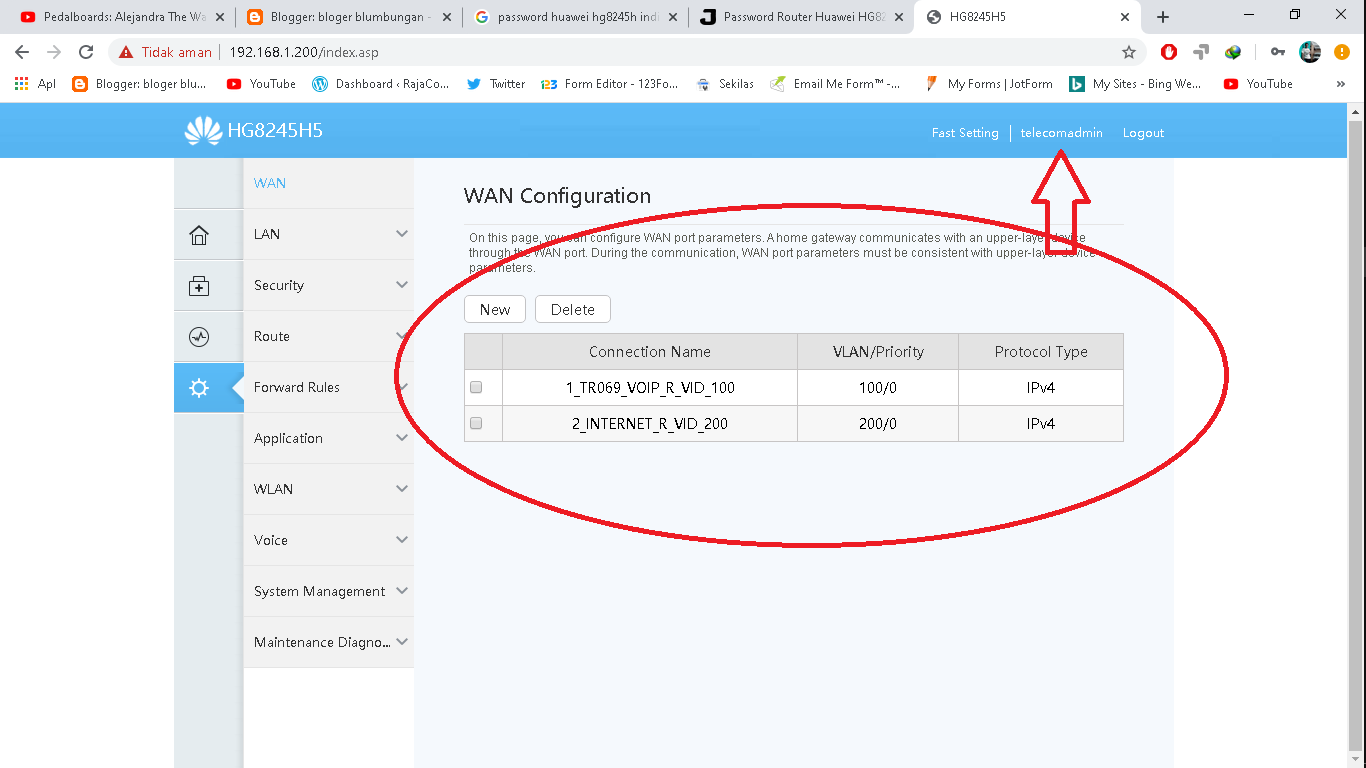This screenshot has height=768, width=1366.
Task: Check the 2_INTERNET_R_VID_200 row checkbox
Action: click(477, 423)
